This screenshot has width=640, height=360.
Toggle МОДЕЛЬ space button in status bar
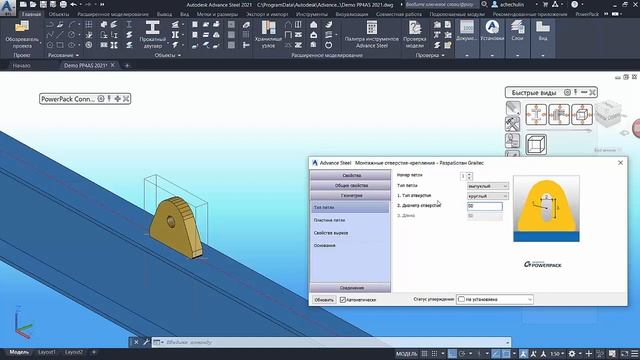point(407,353)
